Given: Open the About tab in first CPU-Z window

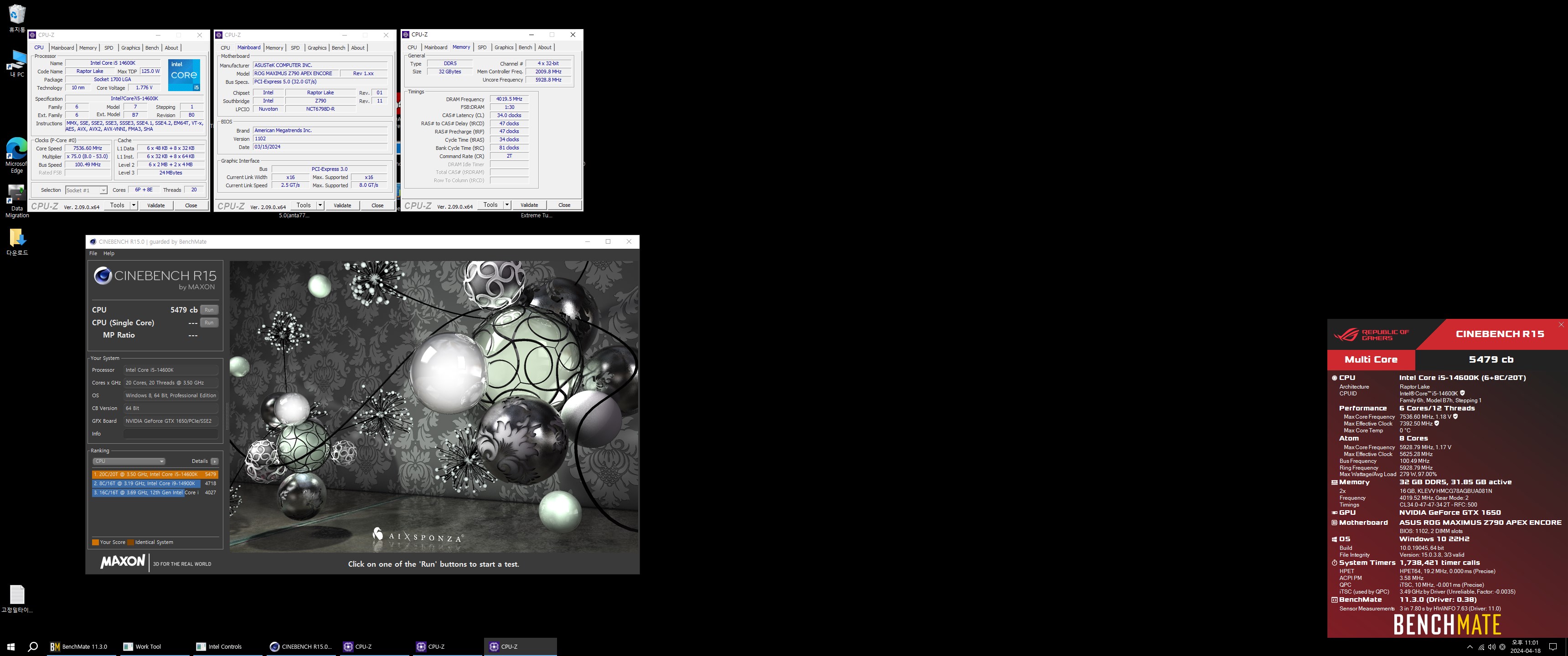Looking at the screenshot, I should coord(172,47).
